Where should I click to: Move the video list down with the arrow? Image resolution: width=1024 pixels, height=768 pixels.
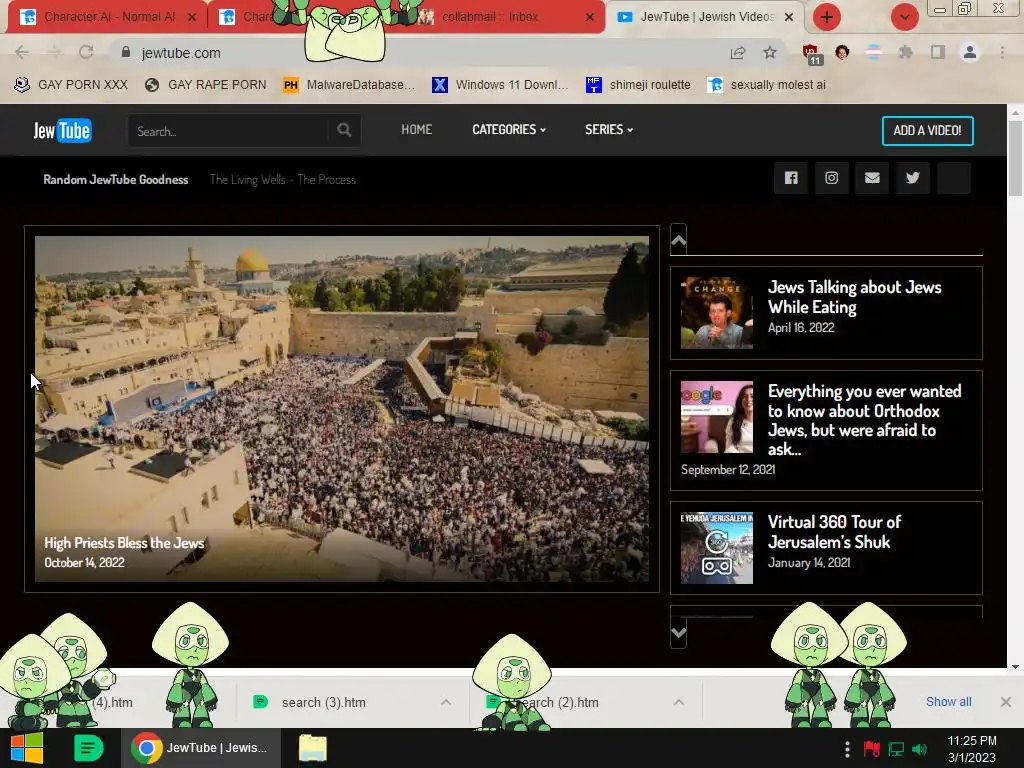(x=679, y=633)
